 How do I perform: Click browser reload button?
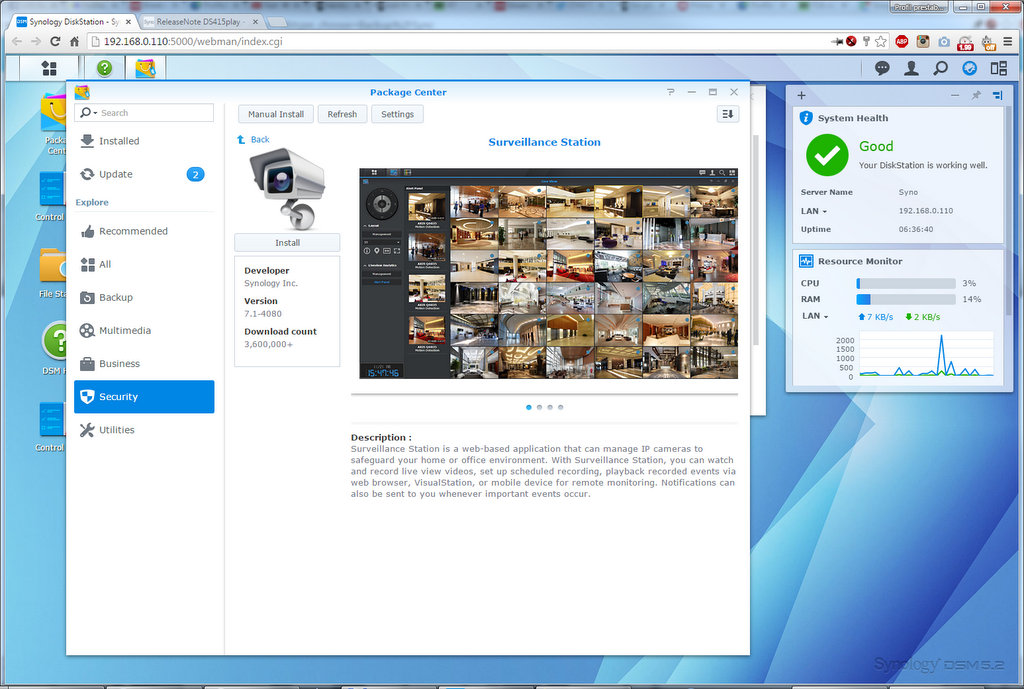55,41
